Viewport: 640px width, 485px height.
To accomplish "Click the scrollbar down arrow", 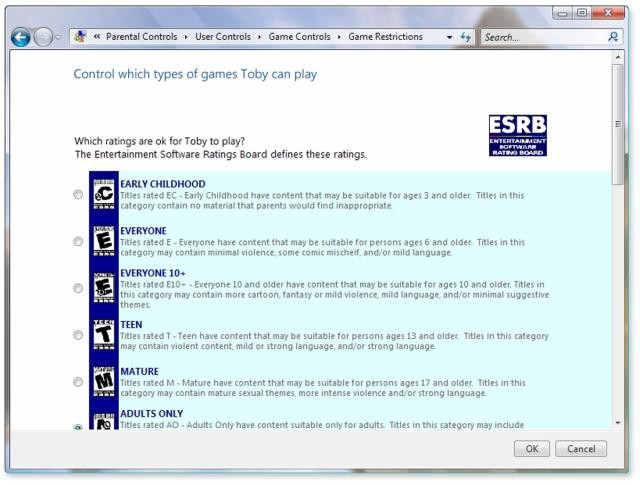I will [x=618, y=423].
